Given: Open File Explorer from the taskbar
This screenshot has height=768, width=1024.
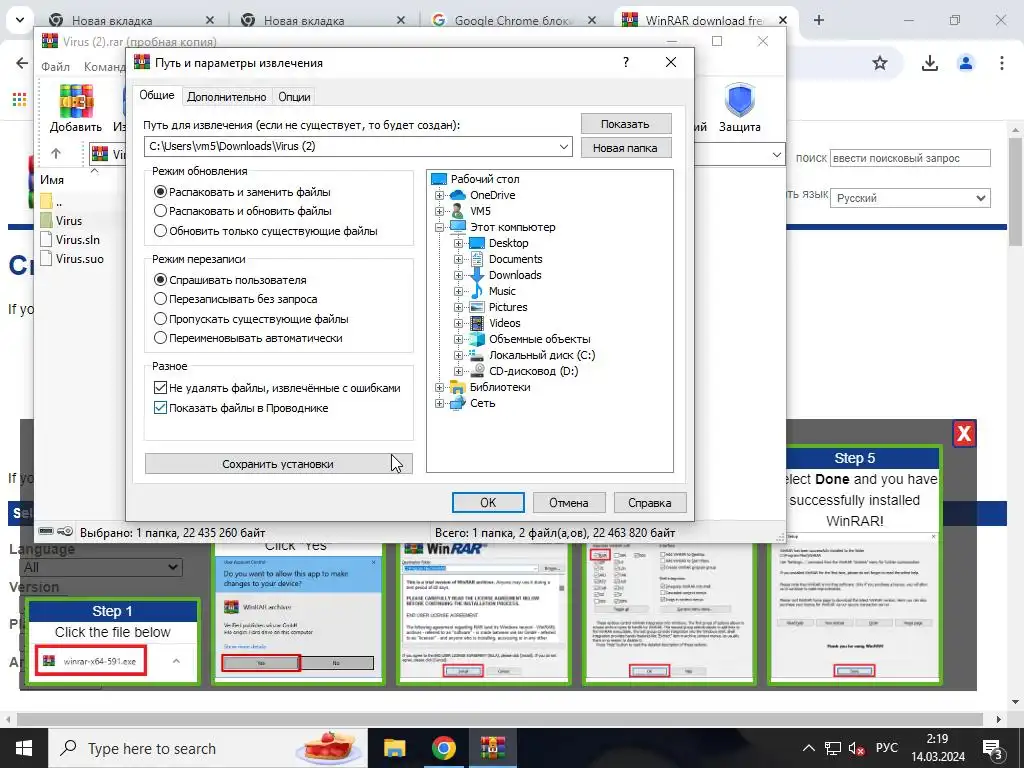Looking at the screenshot, I should click(394, 748).
